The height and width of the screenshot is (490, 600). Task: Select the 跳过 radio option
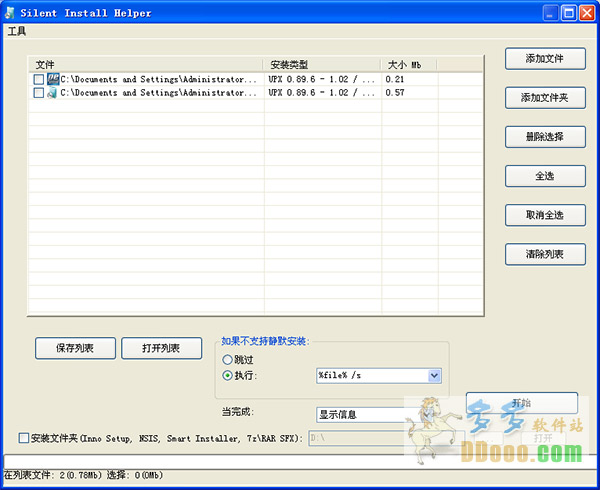tap(227, 360)
